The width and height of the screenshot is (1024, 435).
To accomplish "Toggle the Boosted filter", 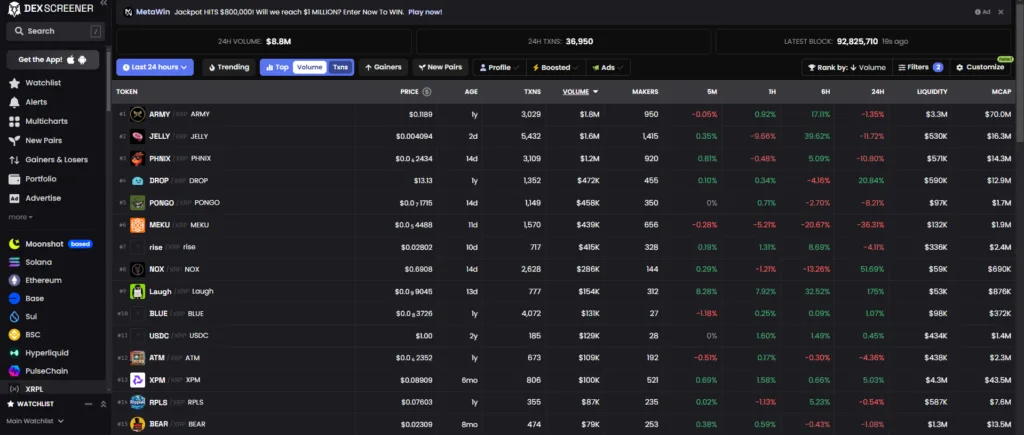I will pyautogui.click(x=556, y=67).
